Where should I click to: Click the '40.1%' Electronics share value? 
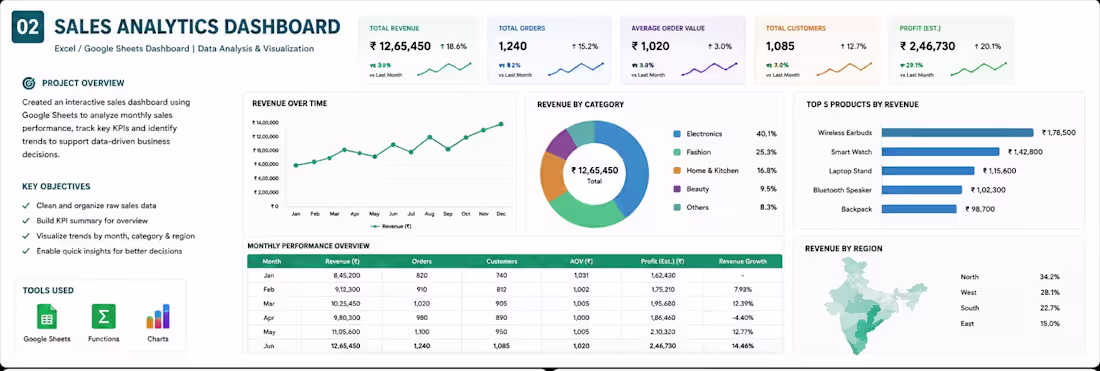(766, 134)
